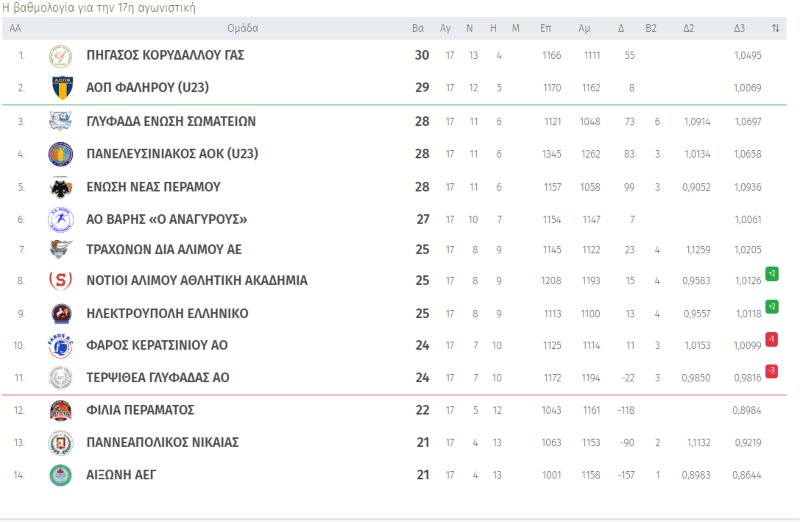Image resolution: width=800 pixels, height=522 pixels.
Task: Click the Ομάδα column header
Action: (x=241, y=28)
